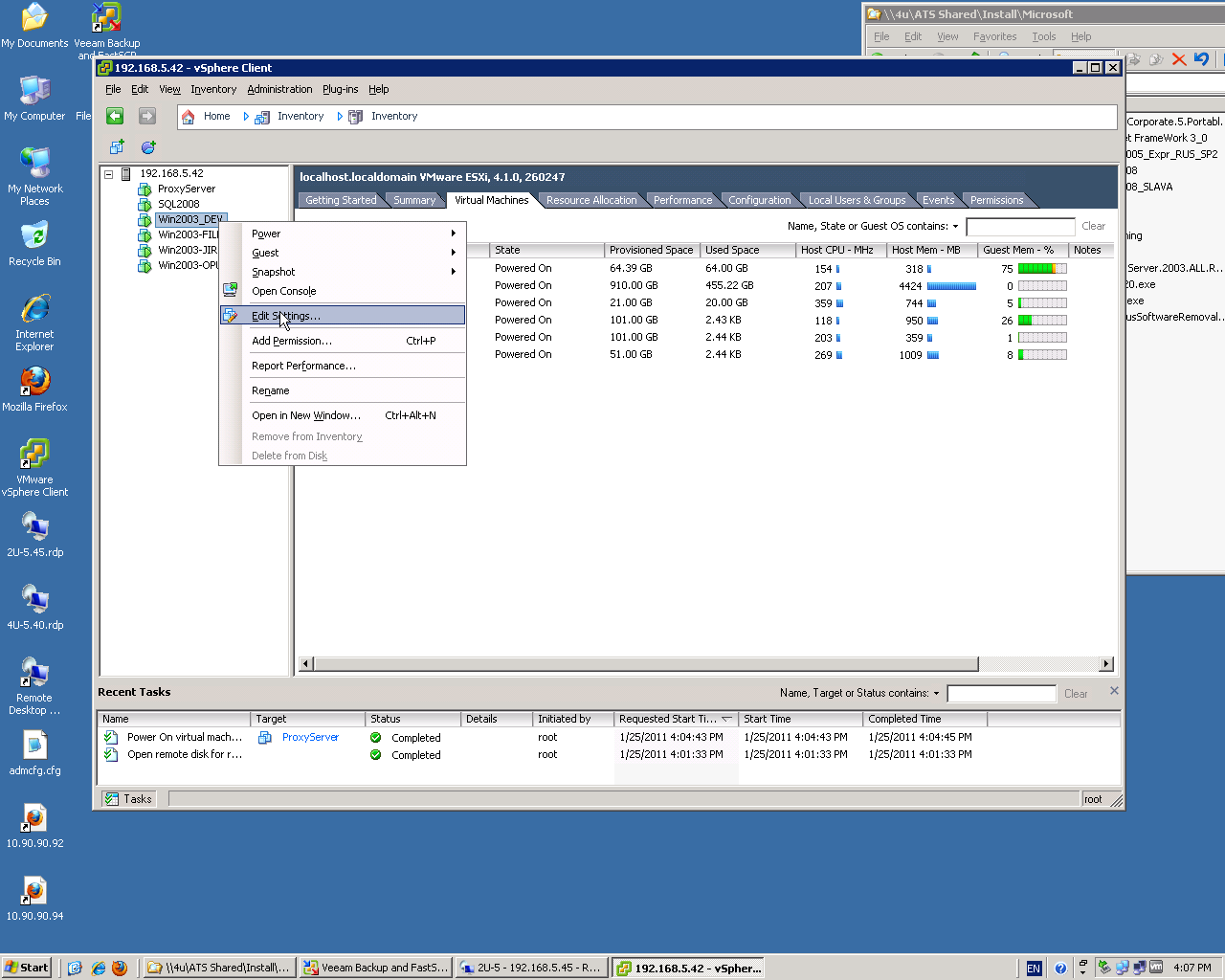This screenshot has width=1225, height=980.
Task: Choose Report Performance... from the context menu
Action: click(x=343, y=366)
